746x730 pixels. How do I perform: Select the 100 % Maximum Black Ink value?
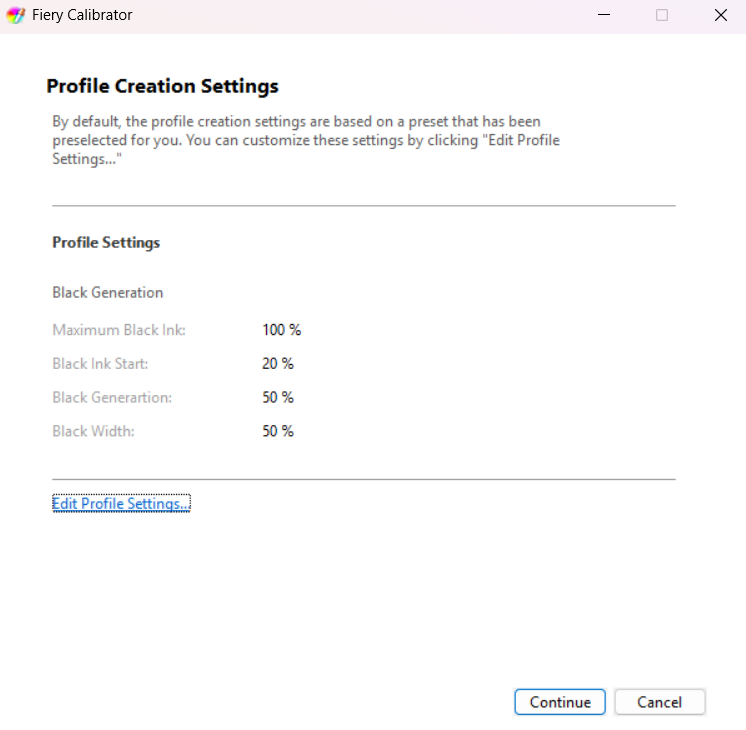click(x=281, y=330)
